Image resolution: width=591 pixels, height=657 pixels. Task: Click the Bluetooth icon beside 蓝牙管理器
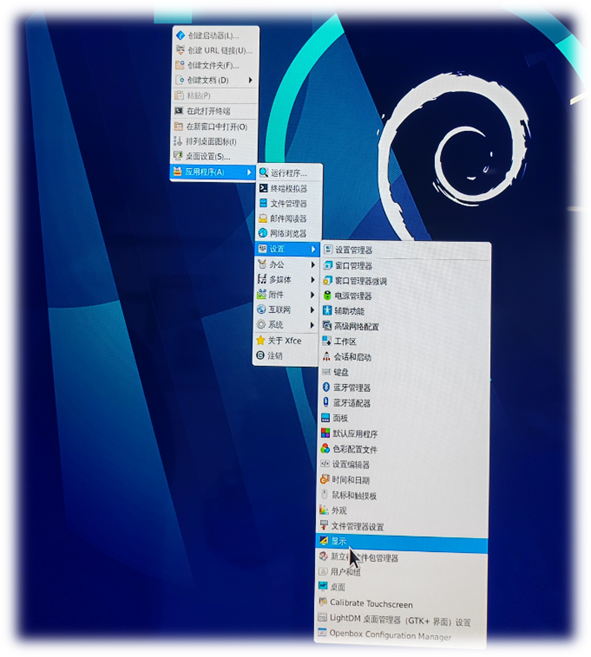326,387
